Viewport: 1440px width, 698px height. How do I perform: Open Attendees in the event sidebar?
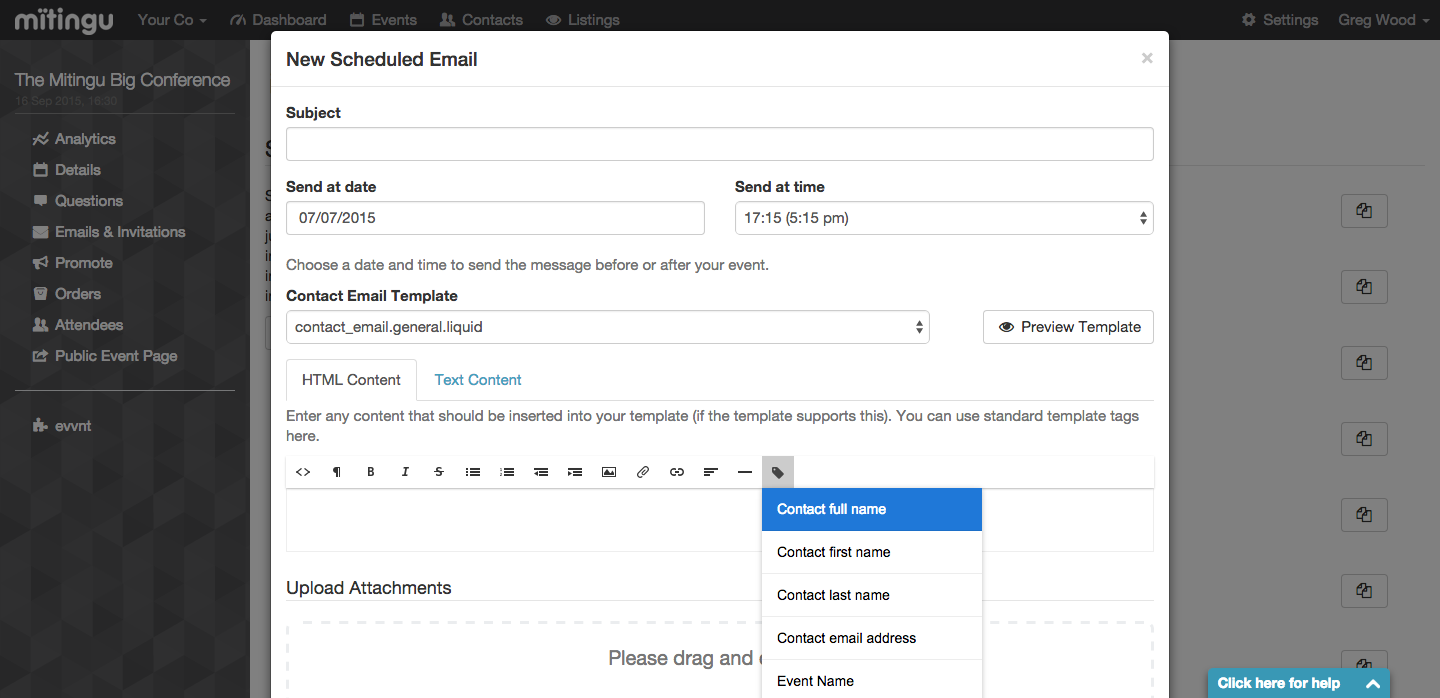[x=79, y=325]
